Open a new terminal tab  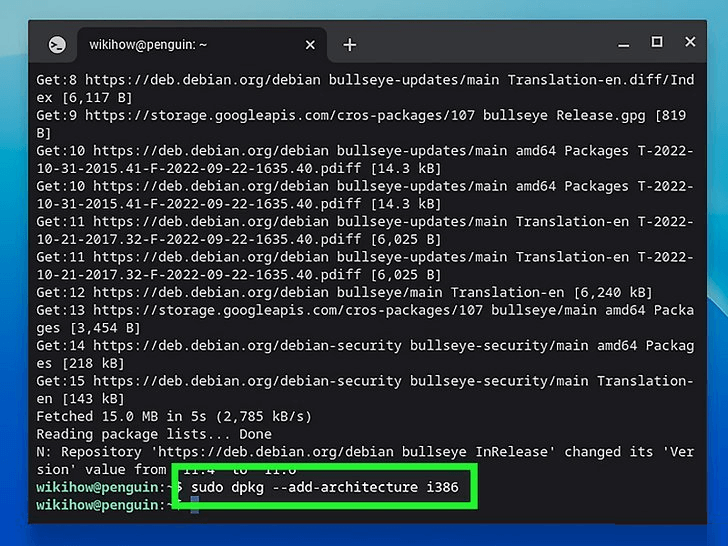point(349,45)
